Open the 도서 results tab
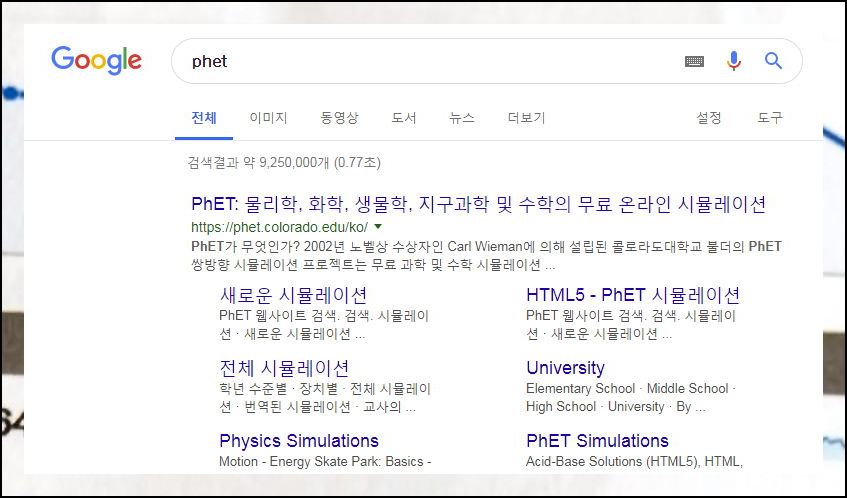 404,118
